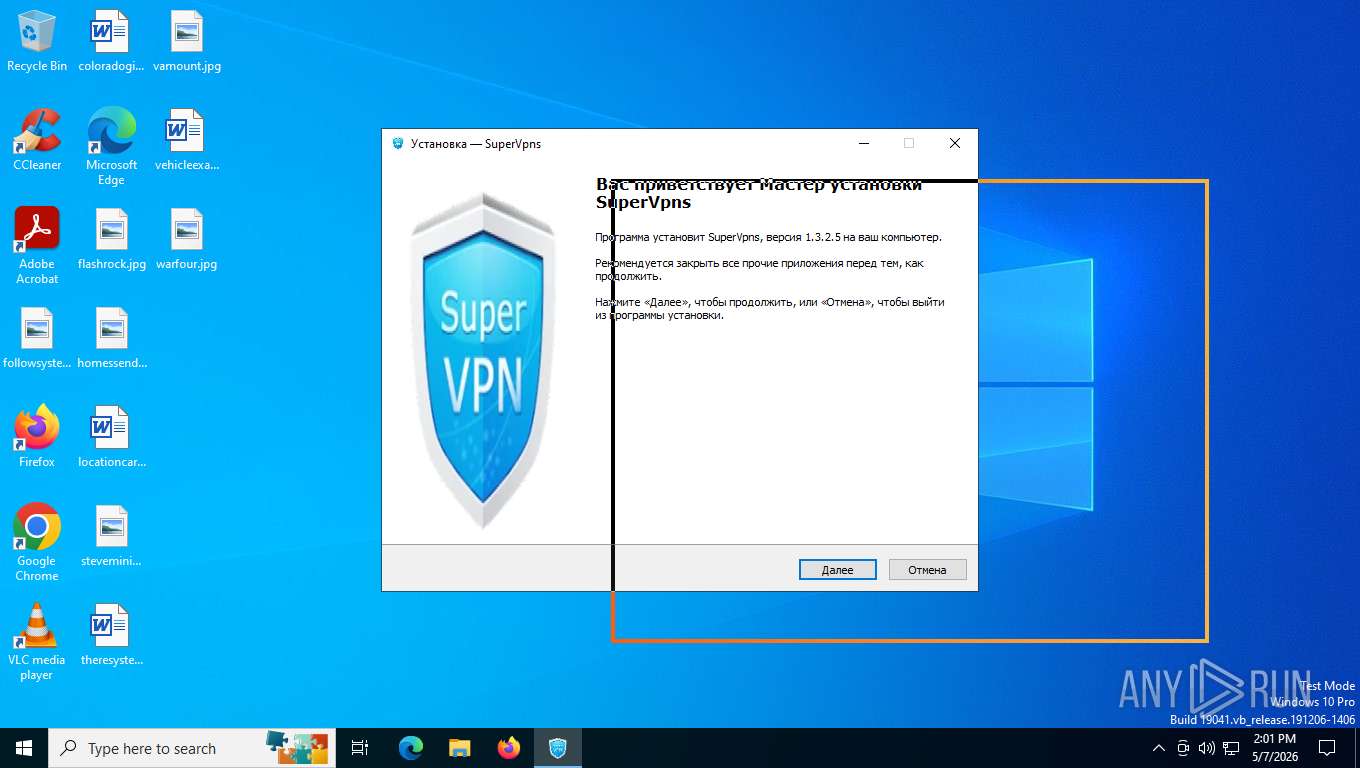Open the volume control in the tray
The height and width of the screenshot is (768, 1360).
tap(1207, 748)
